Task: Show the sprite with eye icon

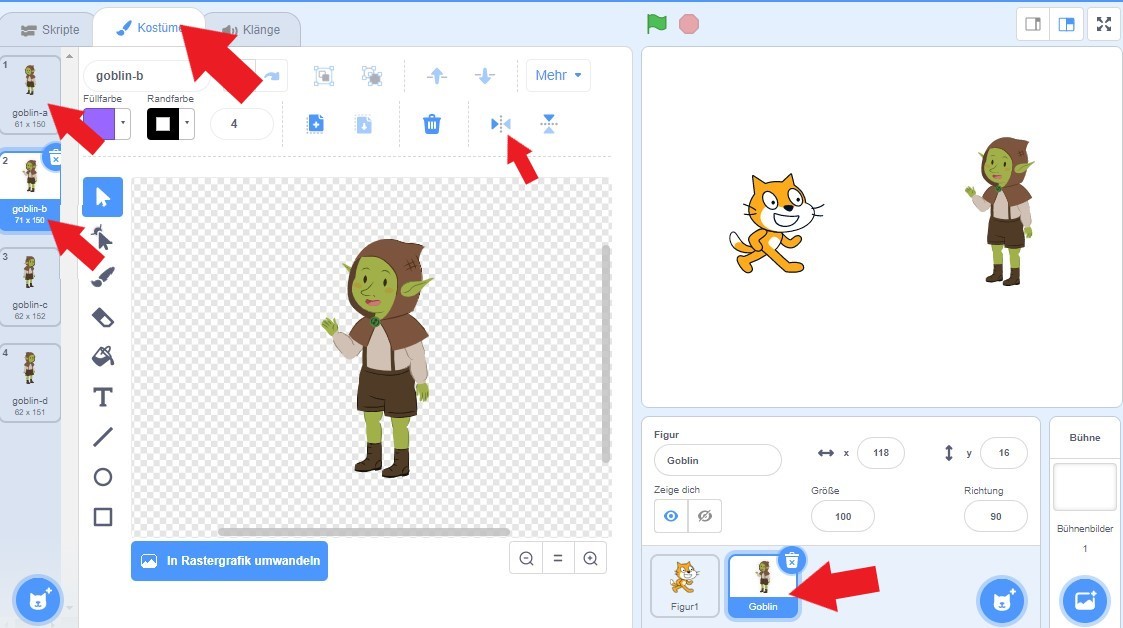Action: [x=671, y=516]
